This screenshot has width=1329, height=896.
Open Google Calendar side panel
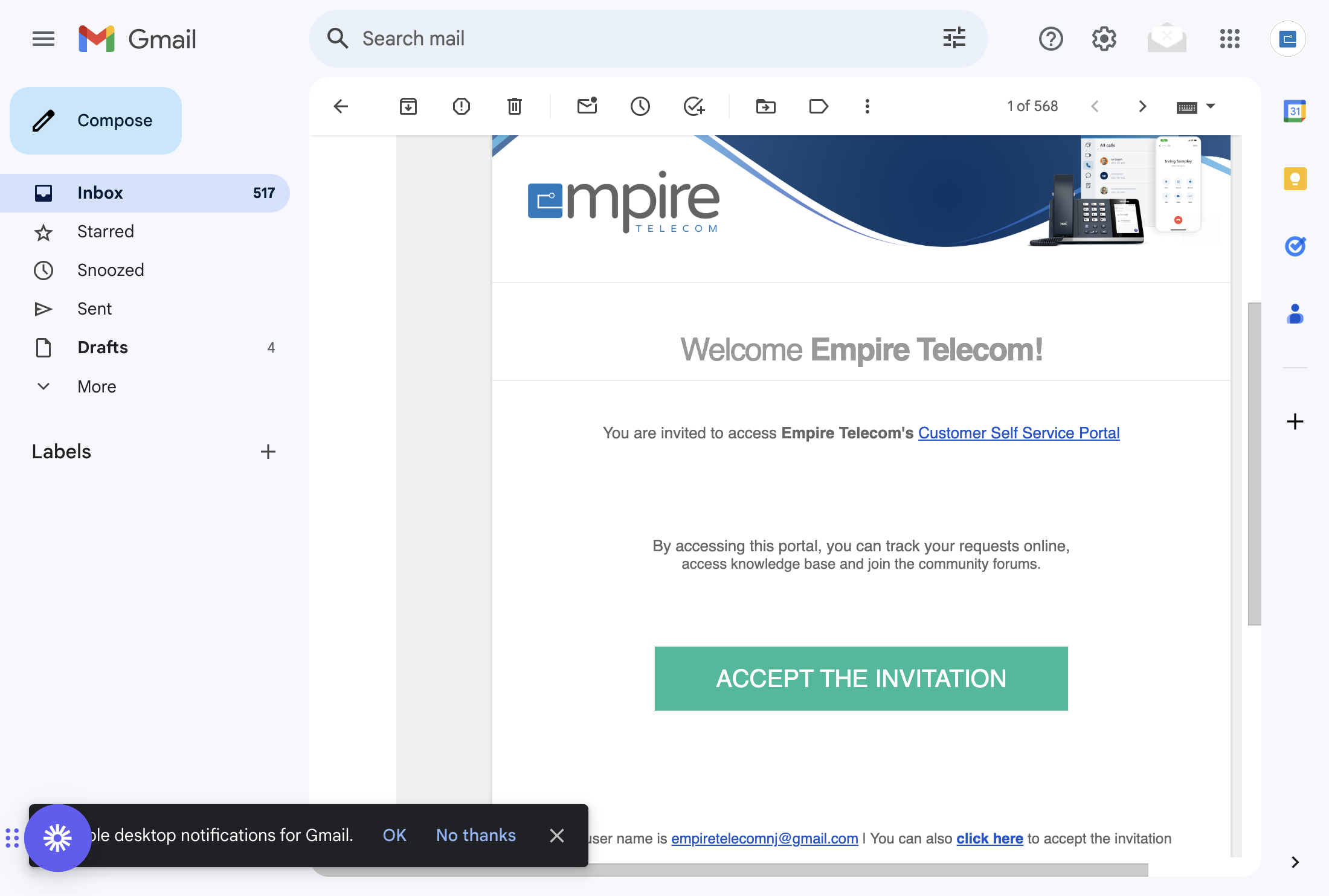pyautogui.click(x=1295, y=111)
